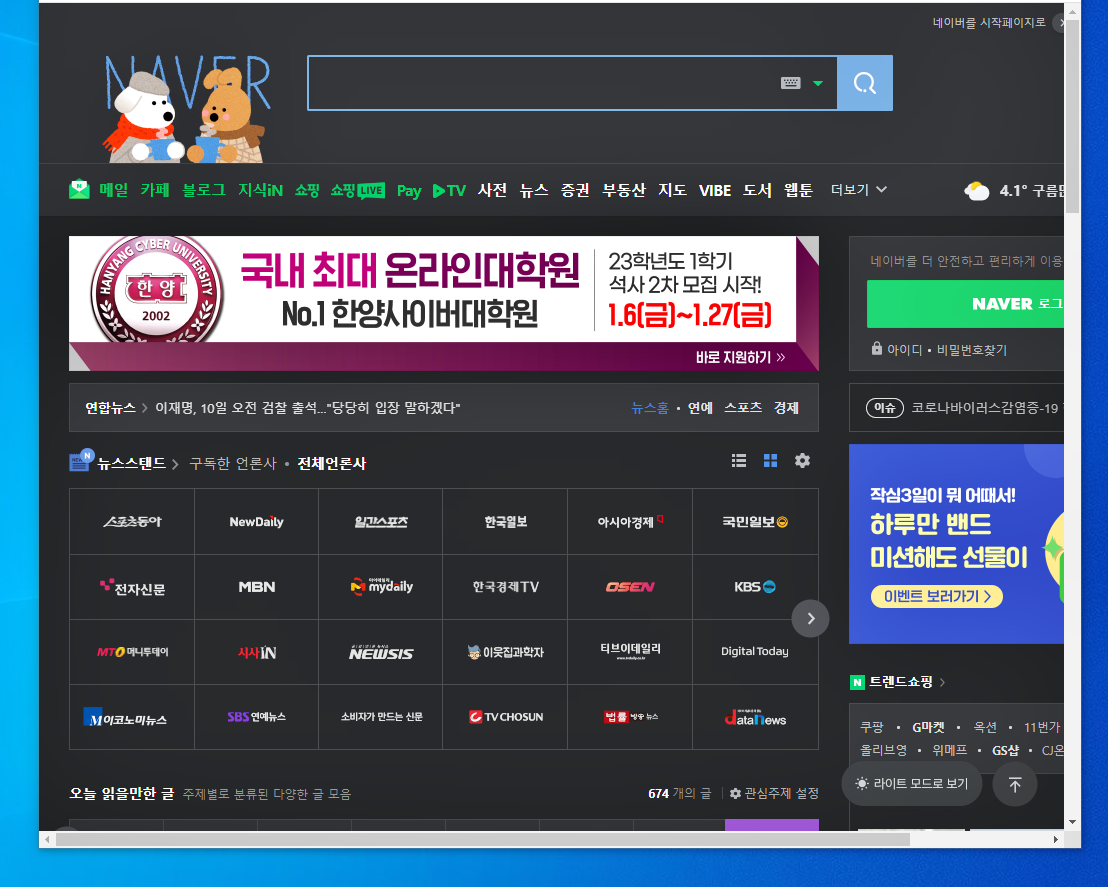1108x887 pixels.
Task: Open the NewDaily press logo
Action: click(257, 522)
